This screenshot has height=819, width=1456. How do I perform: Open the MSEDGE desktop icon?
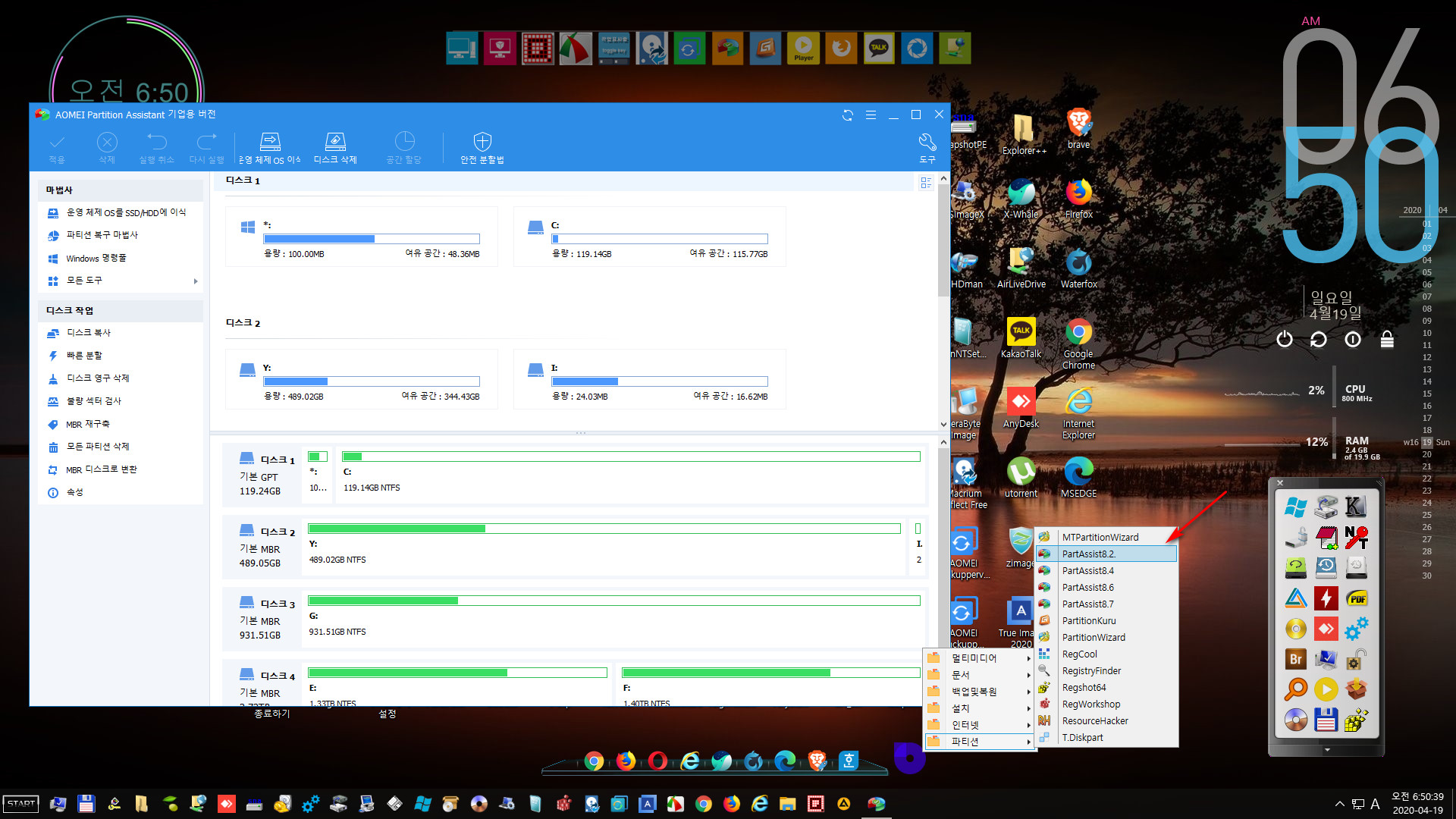1078,477
